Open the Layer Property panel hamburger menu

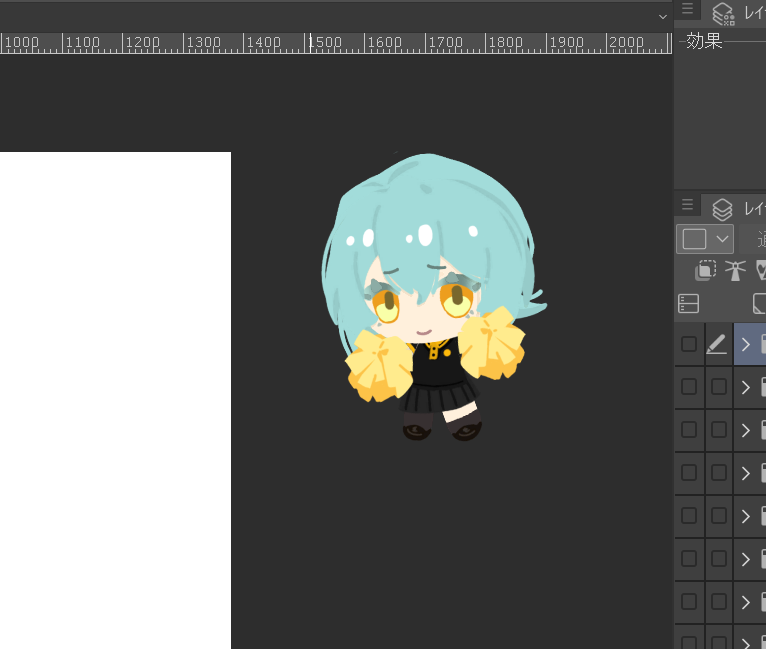(687, 9)
